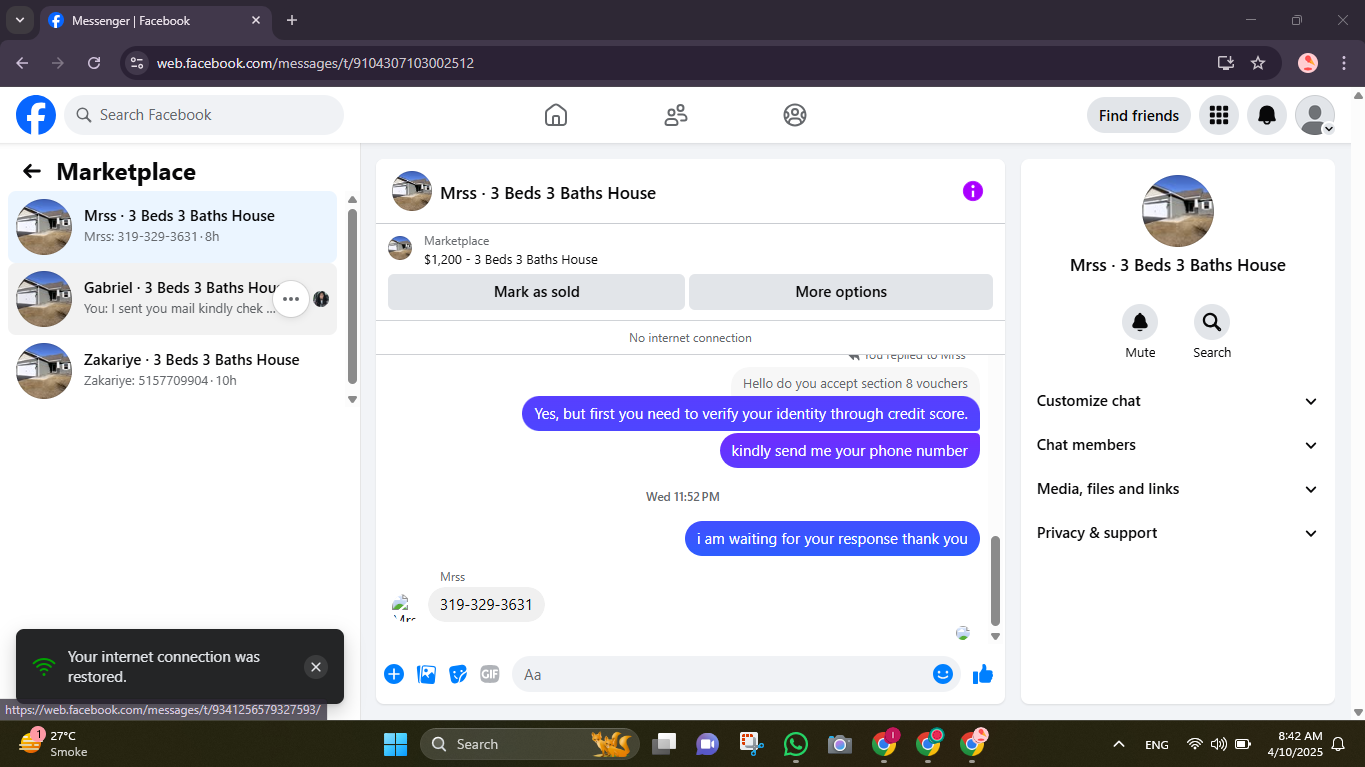The image size is (1365, 767).
Task: Expand the Chat members section
Action: click(x=1178, y=445)
